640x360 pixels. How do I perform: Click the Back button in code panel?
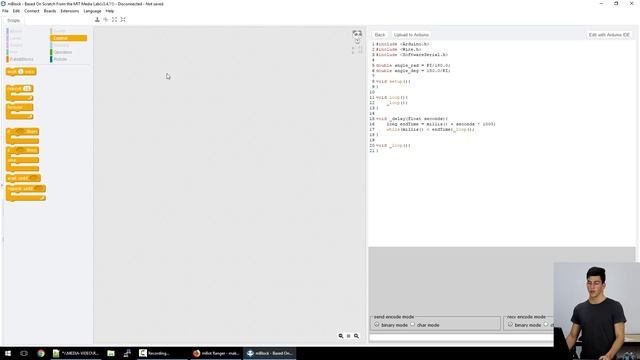point(380,35)
